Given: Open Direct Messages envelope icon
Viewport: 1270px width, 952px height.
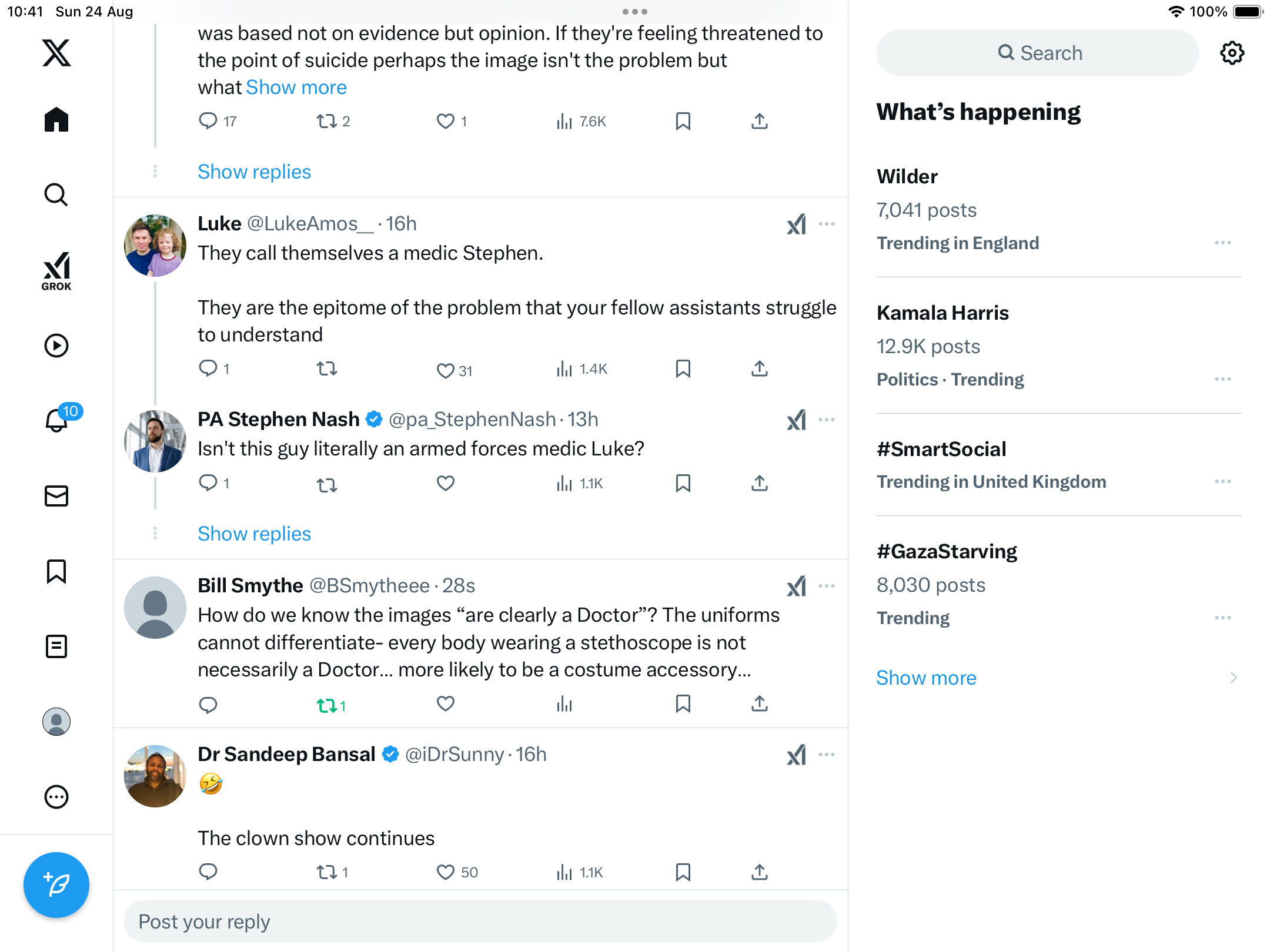Looking at the screenshot, I should (56, 496).
